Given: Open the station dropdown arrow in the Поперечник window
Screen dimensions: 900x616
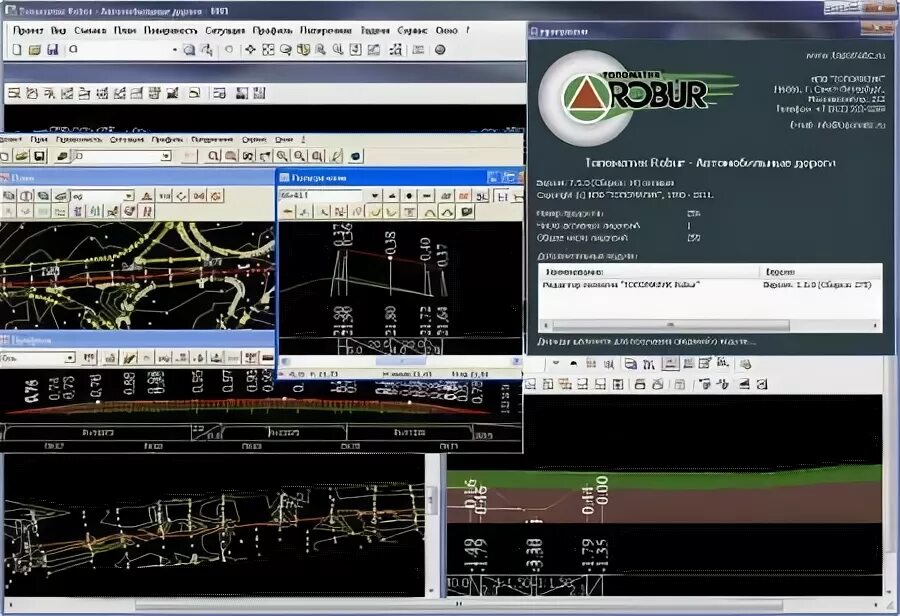Looking at the screenshot, I should (374, 196).
